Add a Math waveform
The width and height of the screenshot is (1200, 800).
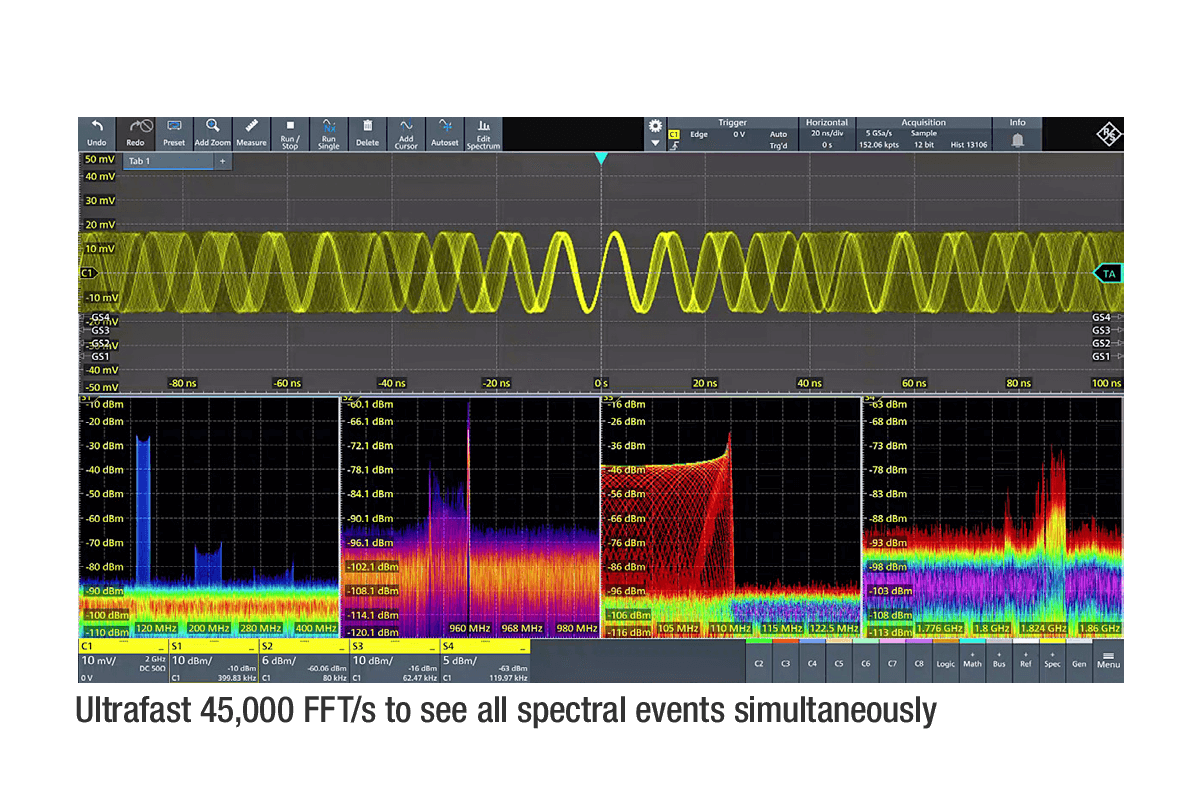(x=972, y=662)
